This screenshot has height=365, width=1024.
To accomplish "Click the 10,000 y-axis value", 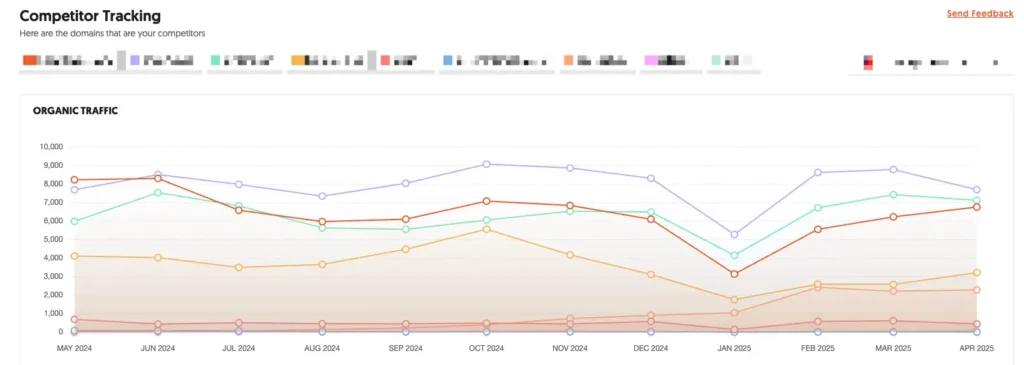I will (x=51, y=147).
